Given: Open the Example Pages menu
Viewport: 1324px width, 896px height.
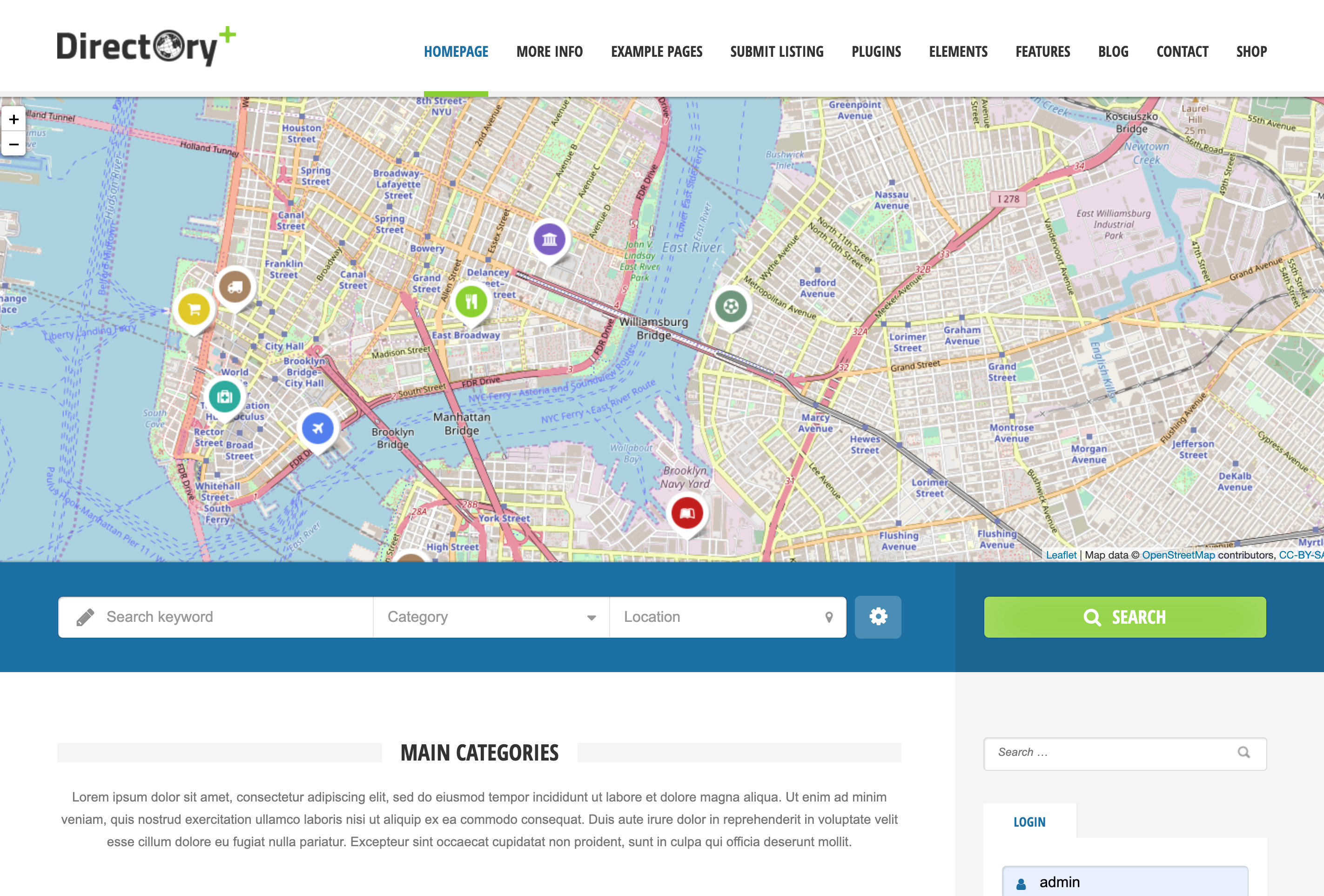Looking at the screenshot, I should [x=656, y=52].
